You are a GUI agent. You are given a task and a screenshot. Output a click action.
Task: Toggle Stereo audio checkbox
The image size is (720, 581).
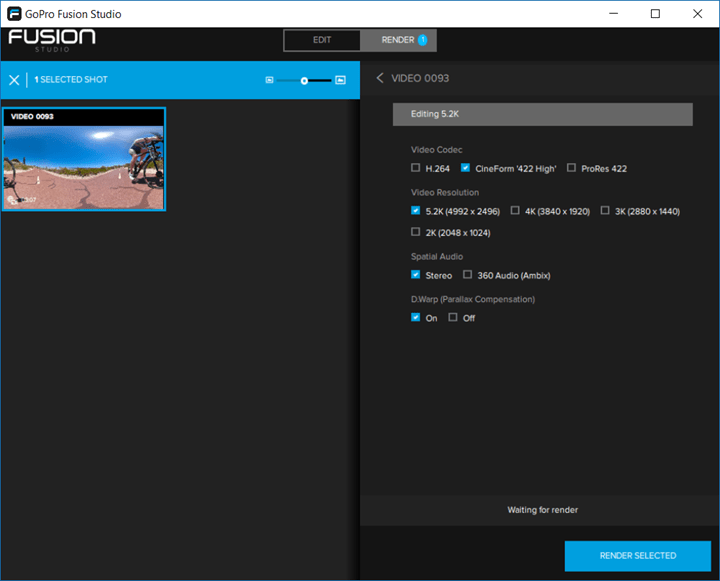coord(416,275)
